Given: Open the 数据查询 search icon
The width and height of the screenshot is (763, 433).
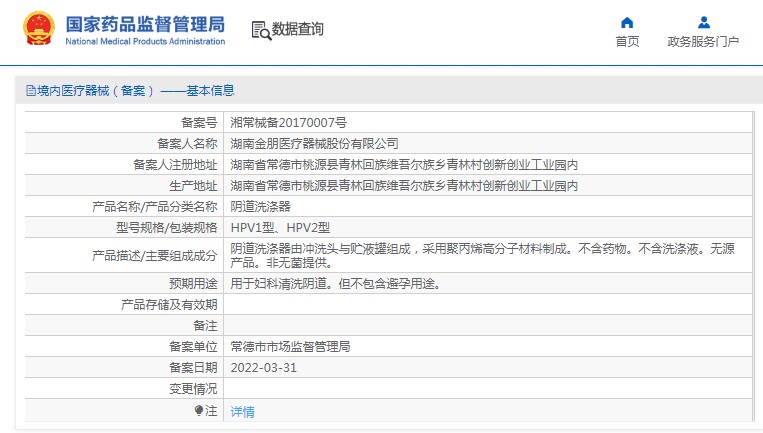Looking at the screenshot, I should pos(261,30).
